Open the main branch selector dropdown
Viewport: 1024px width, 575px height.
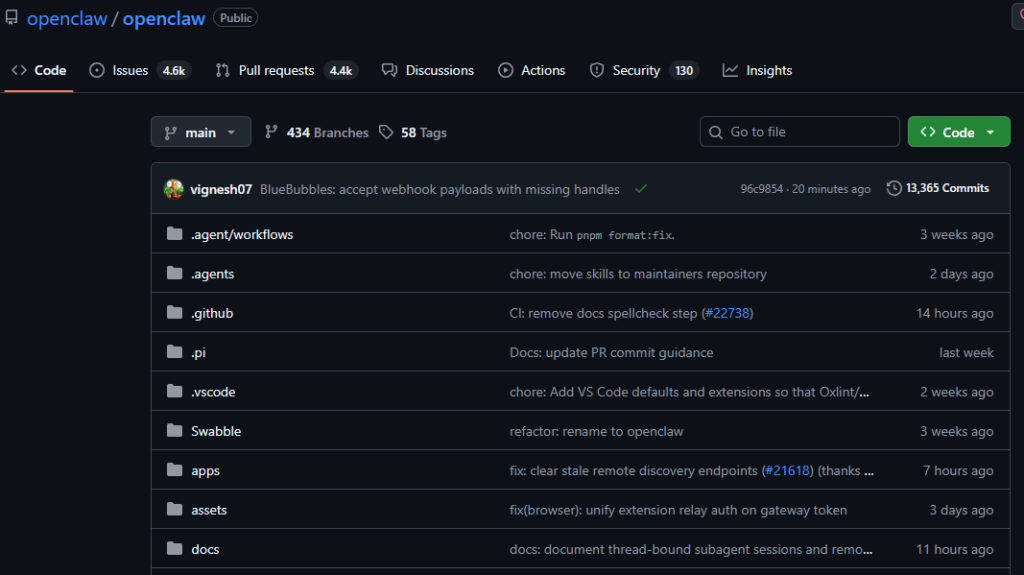pos(201,132)
